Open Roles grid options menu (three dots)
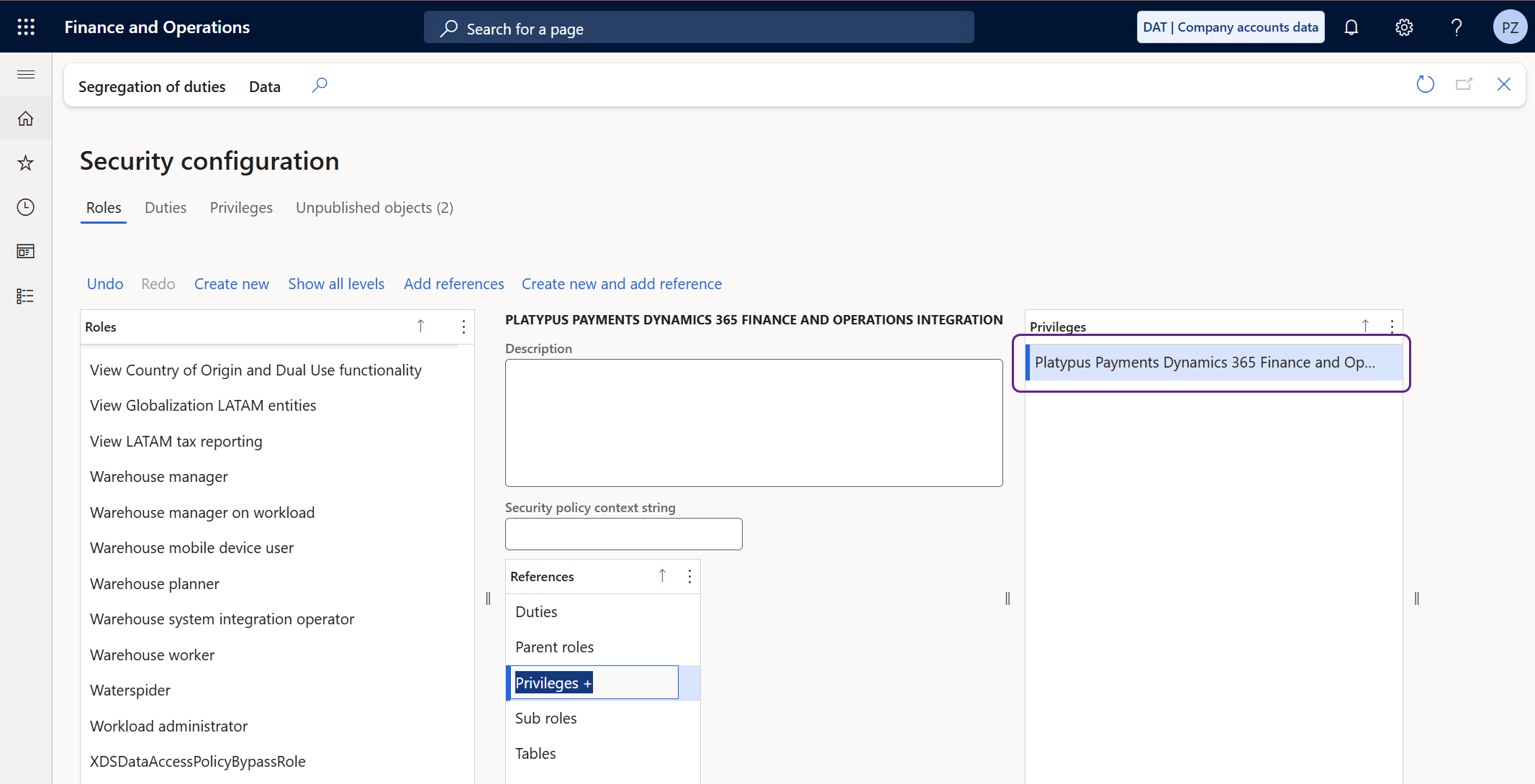Screen dimensions: 1535x784 click(463, 327)
